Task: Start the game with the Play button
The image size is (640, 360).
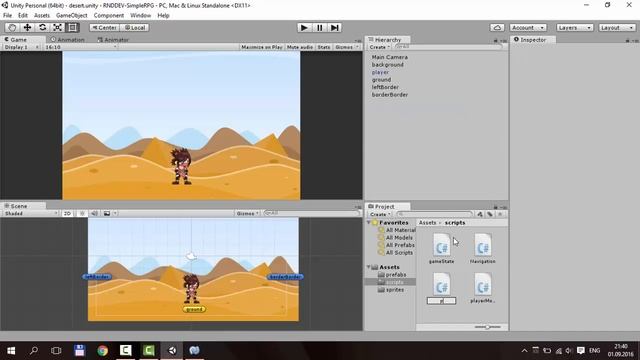Action: point(304,28)
